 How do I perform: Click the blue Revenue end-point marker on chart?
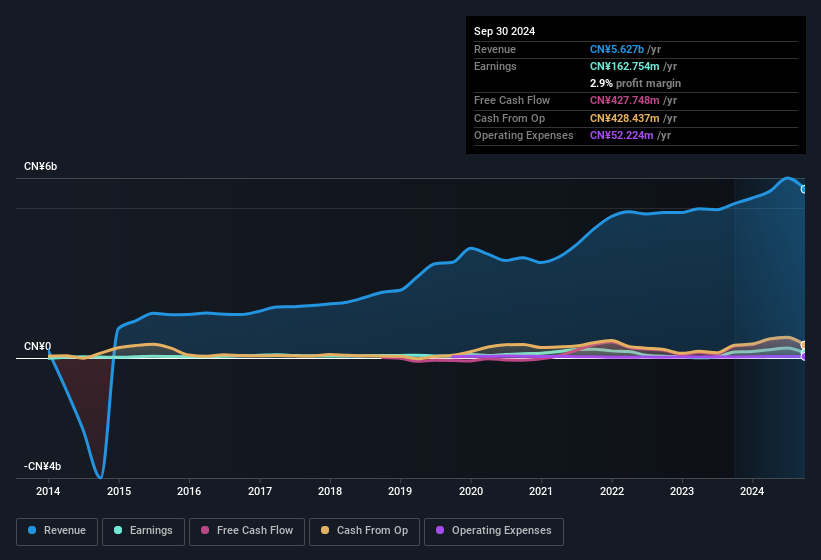804,189
